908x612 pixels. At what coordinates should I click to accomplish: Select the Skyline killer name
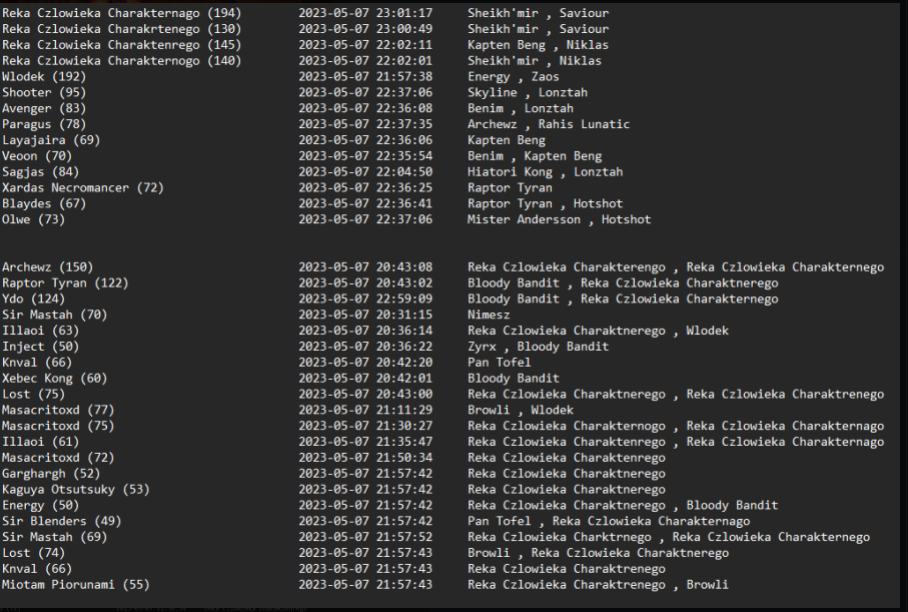pyautogui.click(x=492, y=93)
